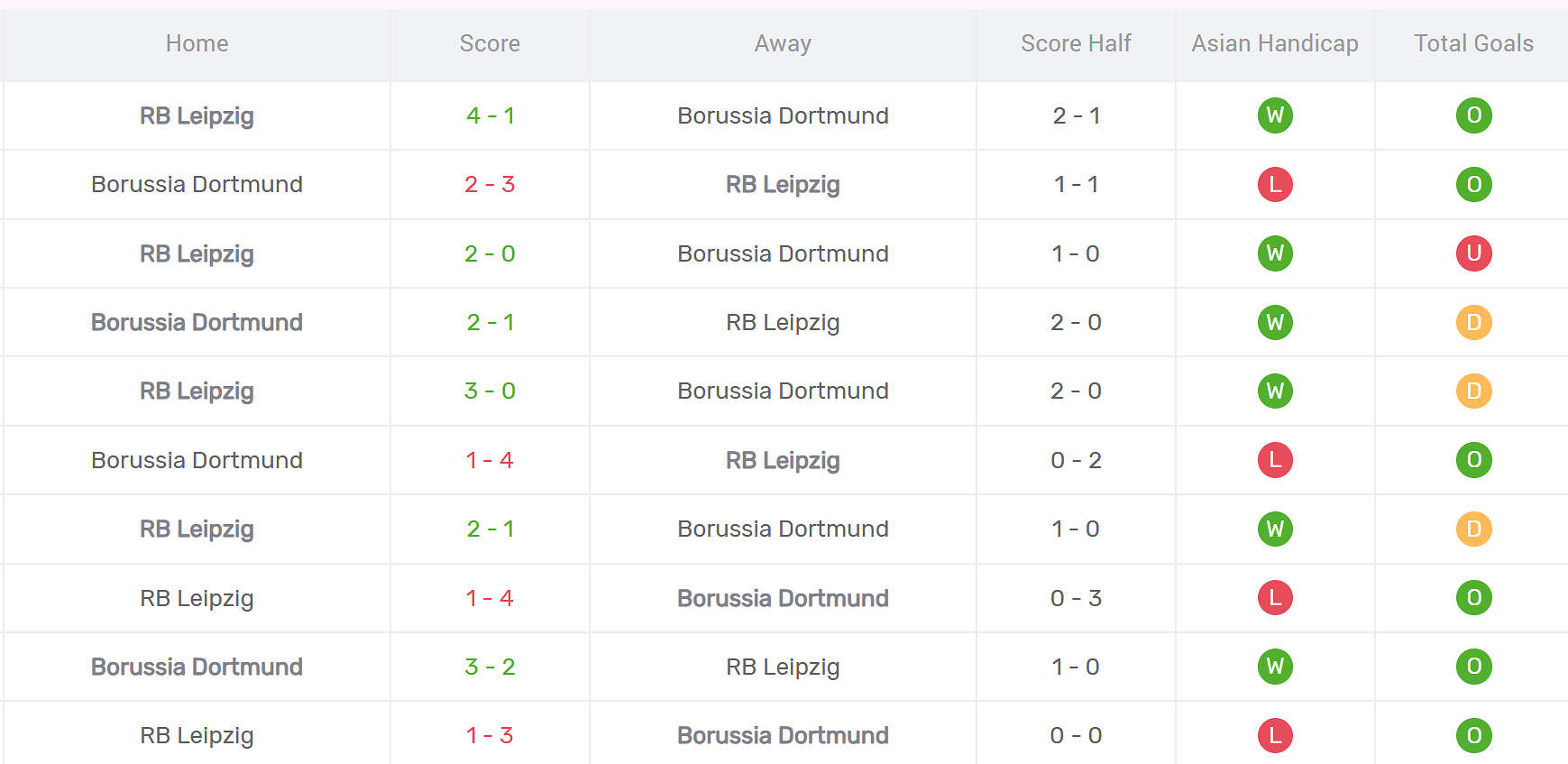The image size is (1568, 764).
Task: Click the 0 - 0 halftime score cell
Action: tap(1076, 735)
